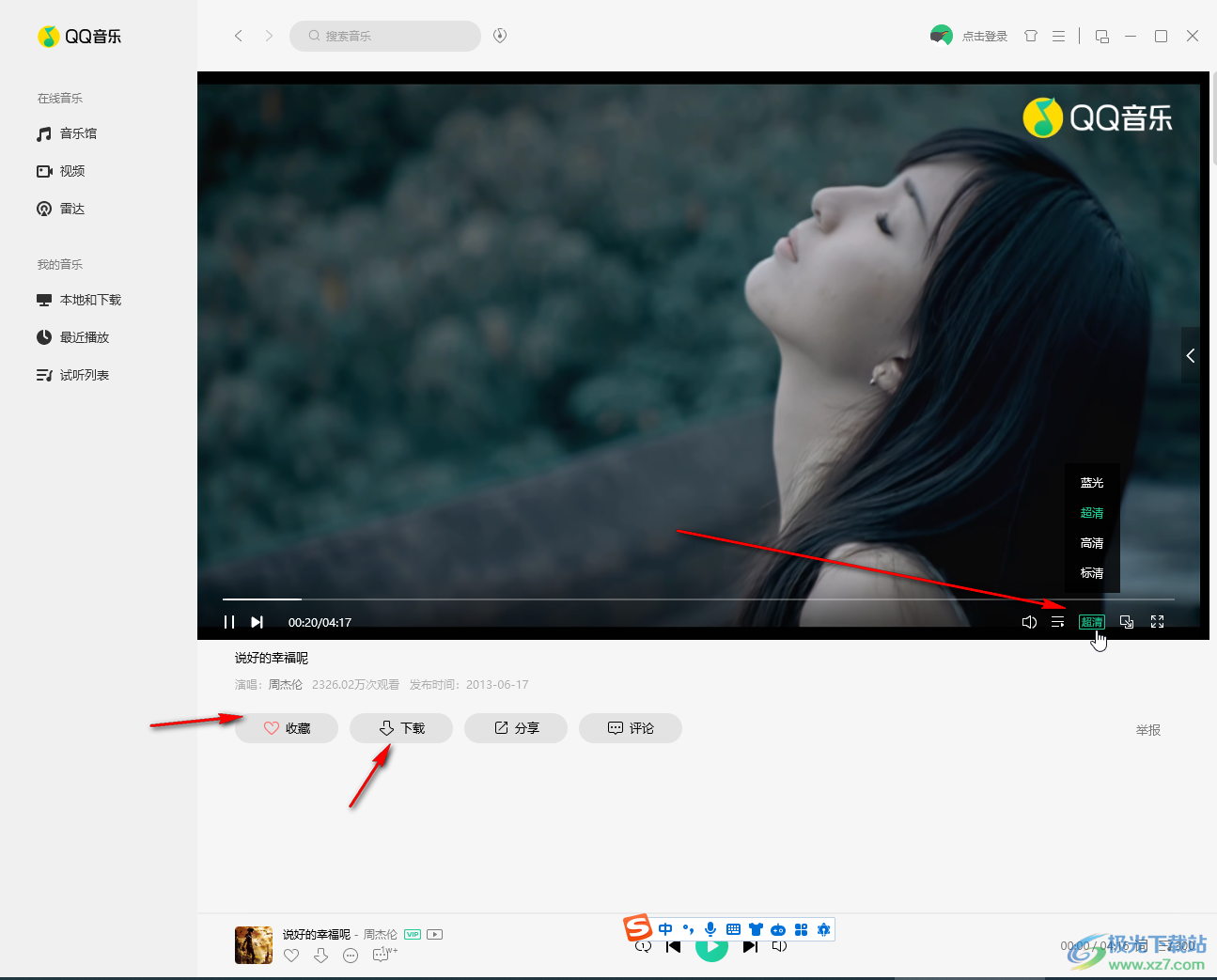This screenshot has width=1217, height=980.
Task: Go to 雷达 in the sidebar
Action: (61, 209)
